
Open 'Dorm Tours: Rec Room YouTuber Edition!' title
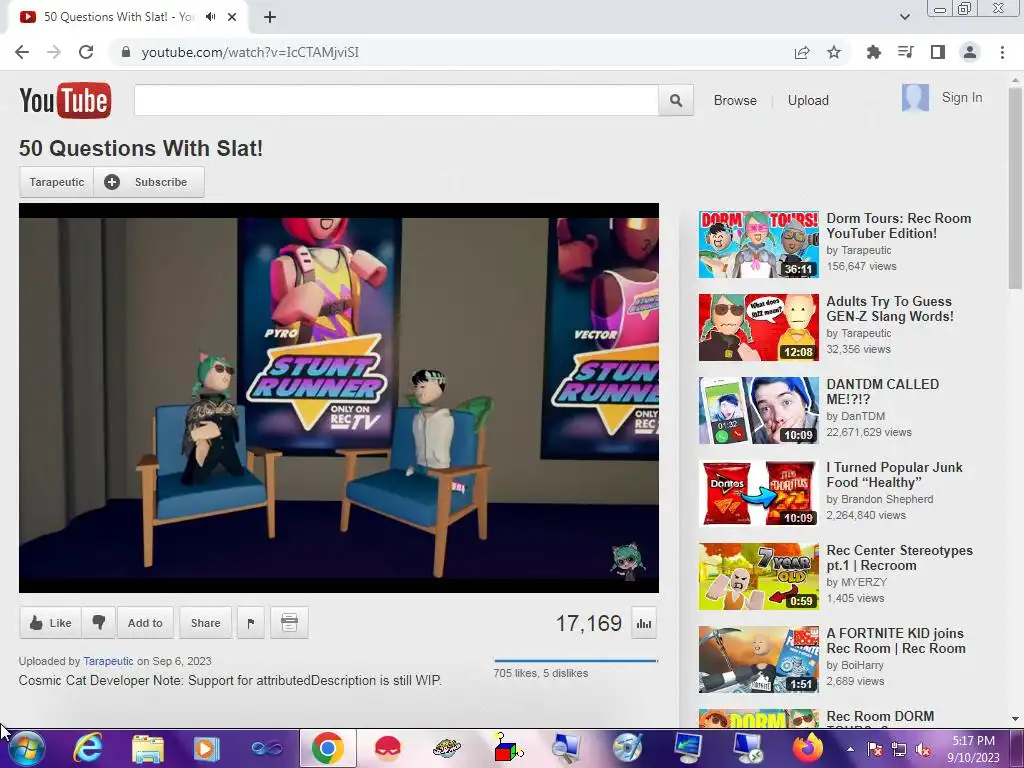coord(899,226)
